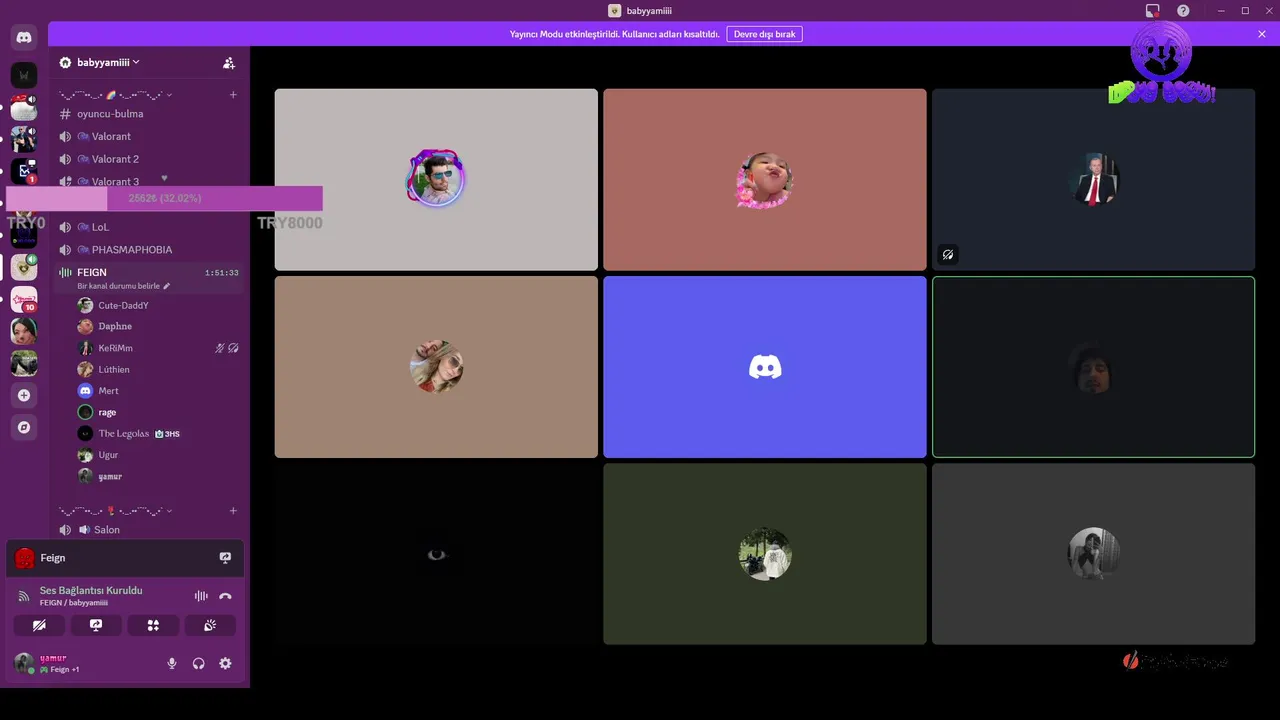Click KeRiMm's muted mic indicator

pos(220,348)
